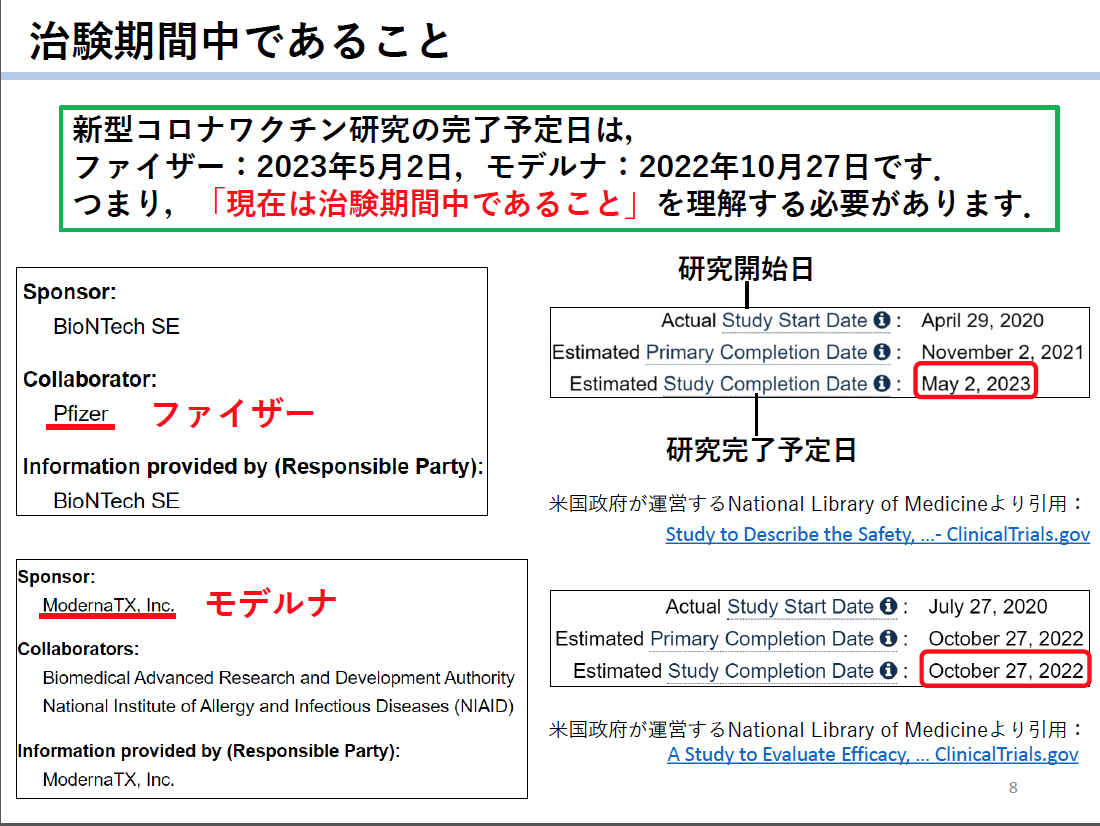Image resolution: width=1100 pixels, height=826 pixels.
Task: Click October 27, 2022 in Primary Completion row
Action: [1006, 639]
